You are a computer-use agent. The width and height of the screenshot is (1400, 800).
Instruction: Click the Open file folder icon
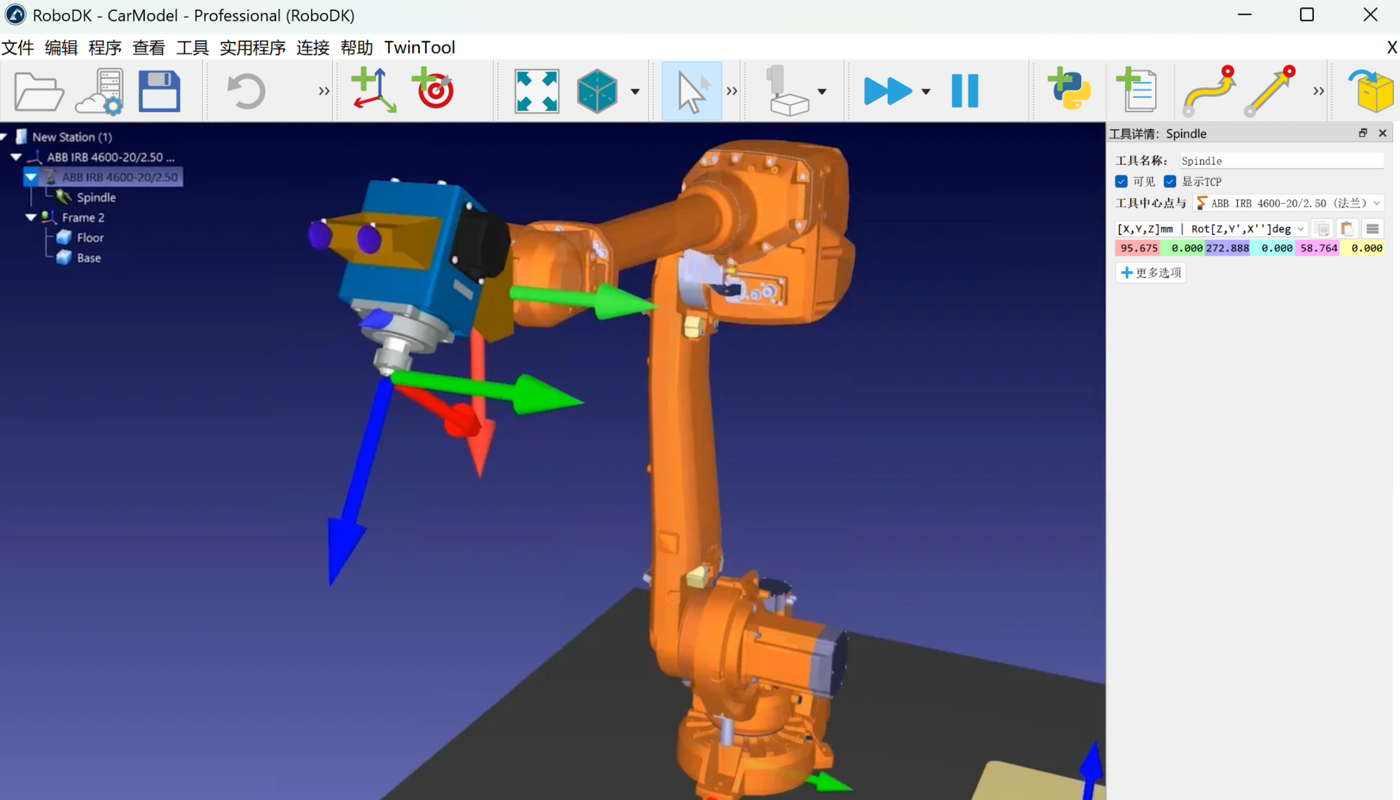[38, 92]
